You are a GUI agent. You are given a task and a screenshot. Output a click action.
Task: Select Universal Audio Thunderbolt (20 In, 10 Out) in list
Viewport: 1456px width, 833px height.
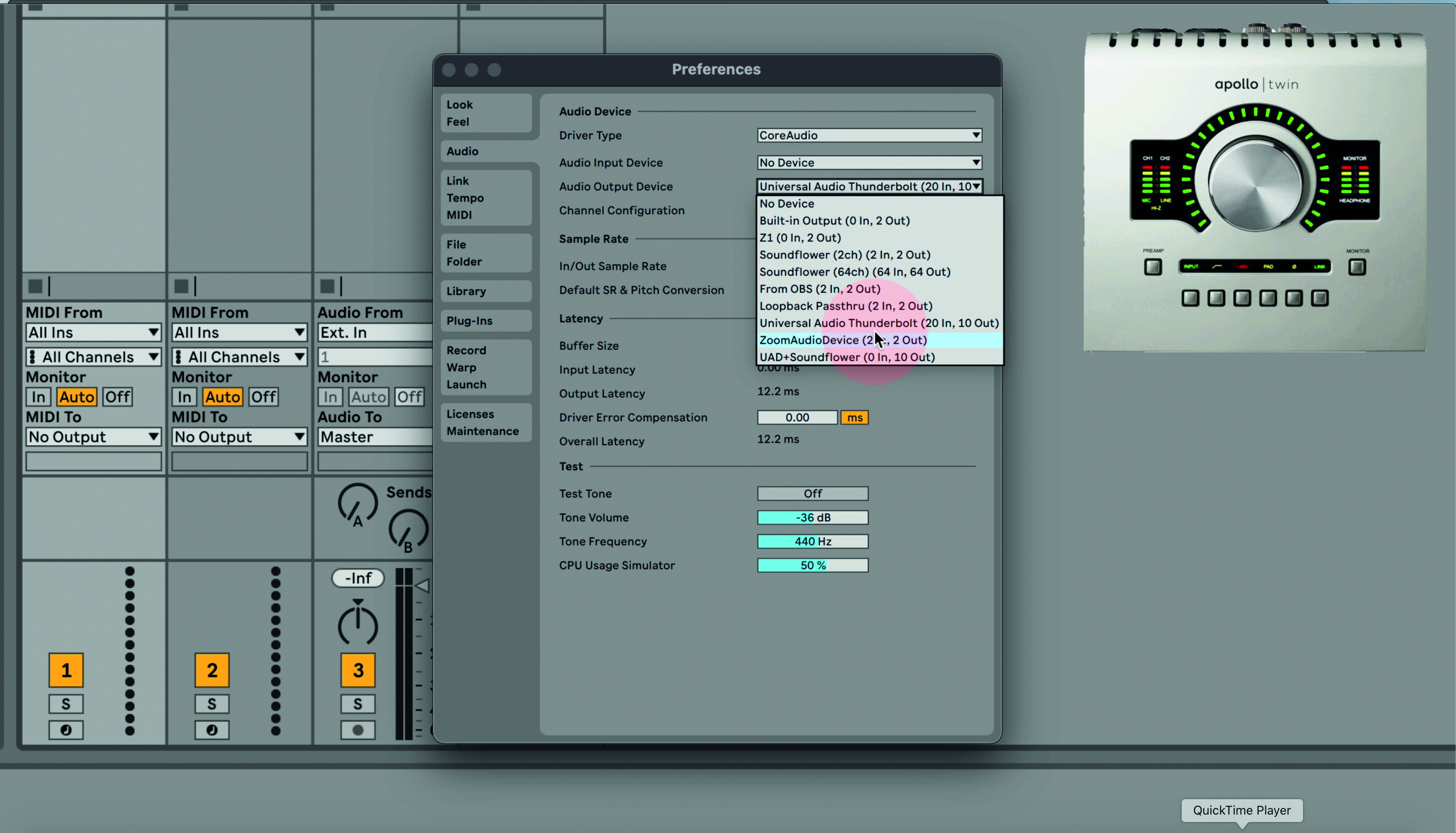coord(880,323)
